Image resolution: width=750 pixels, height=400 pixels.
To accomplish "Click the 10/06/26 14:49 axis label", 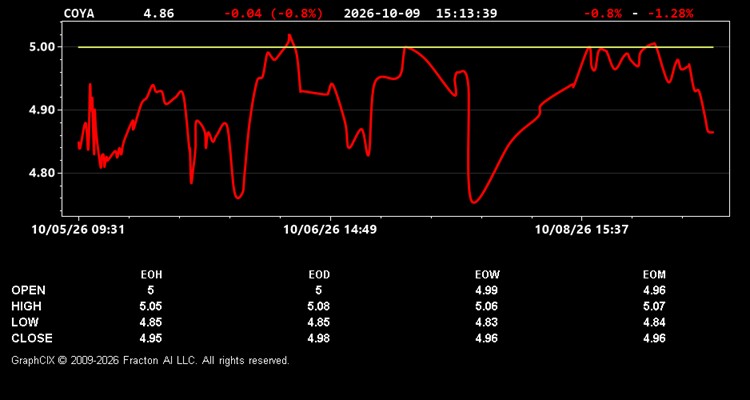I will pyautogui.click(x=330, y=229).
